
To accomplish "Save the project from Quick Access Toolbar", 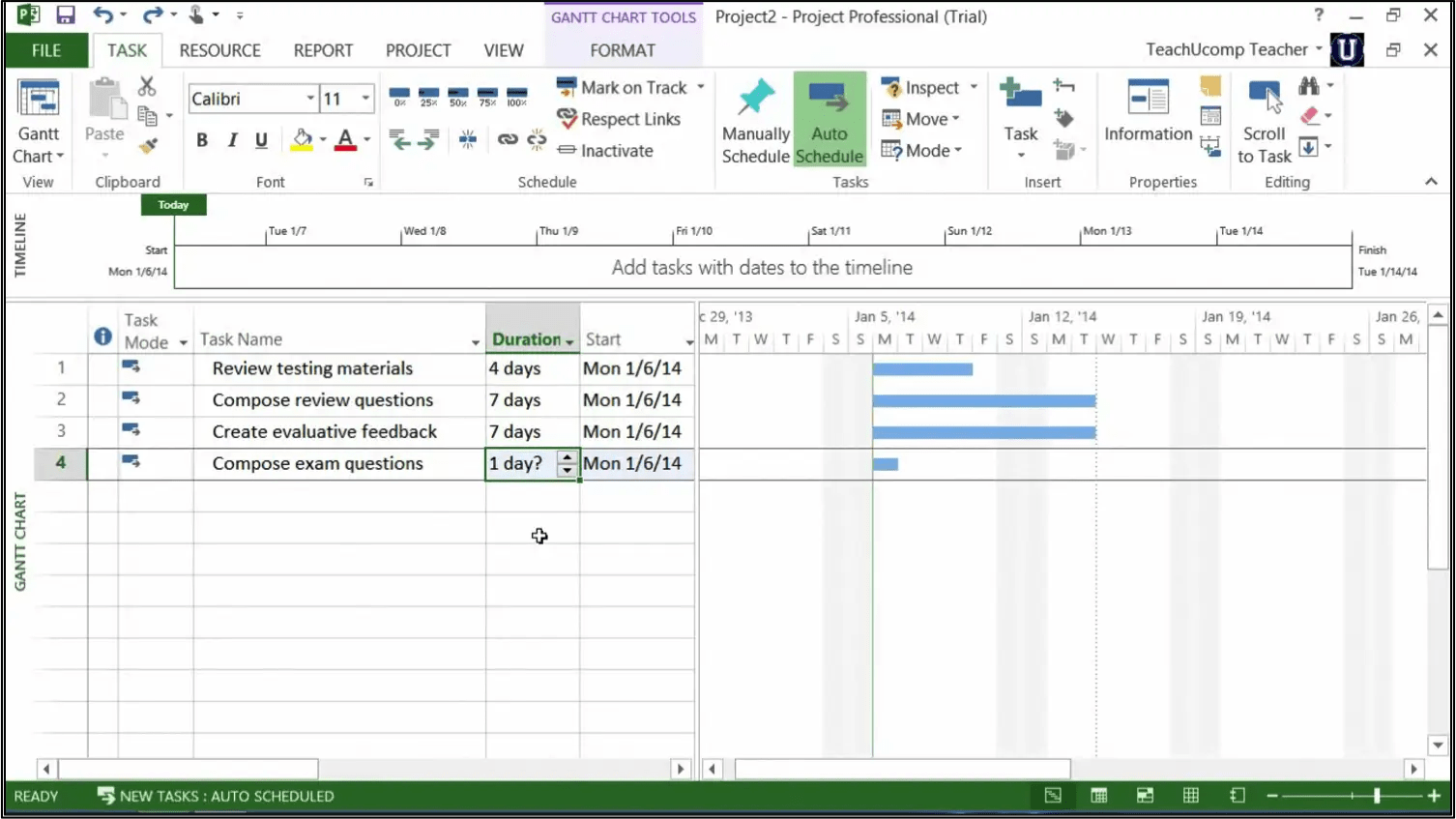I will pos(66,15).
